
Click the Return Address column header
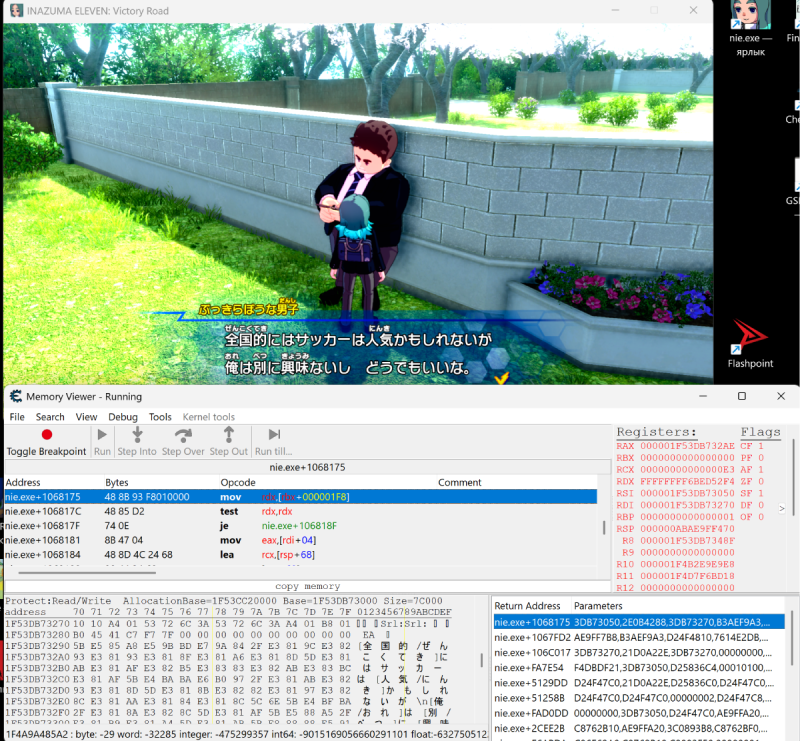click(527, 606)
